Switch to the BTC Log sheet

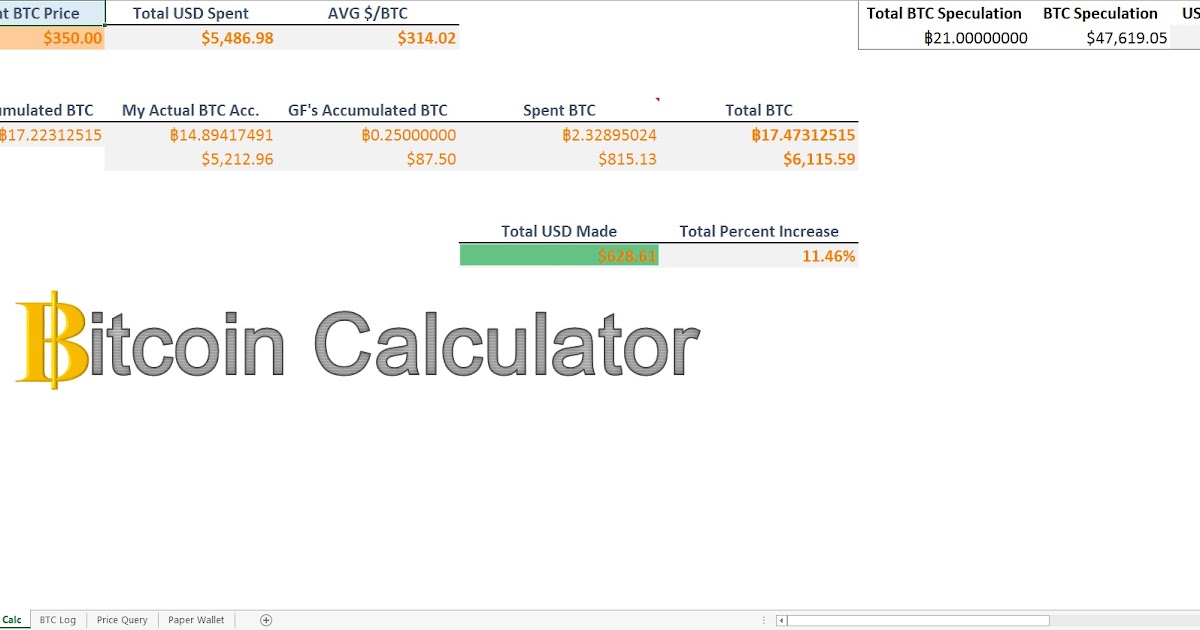coord(58,620)
